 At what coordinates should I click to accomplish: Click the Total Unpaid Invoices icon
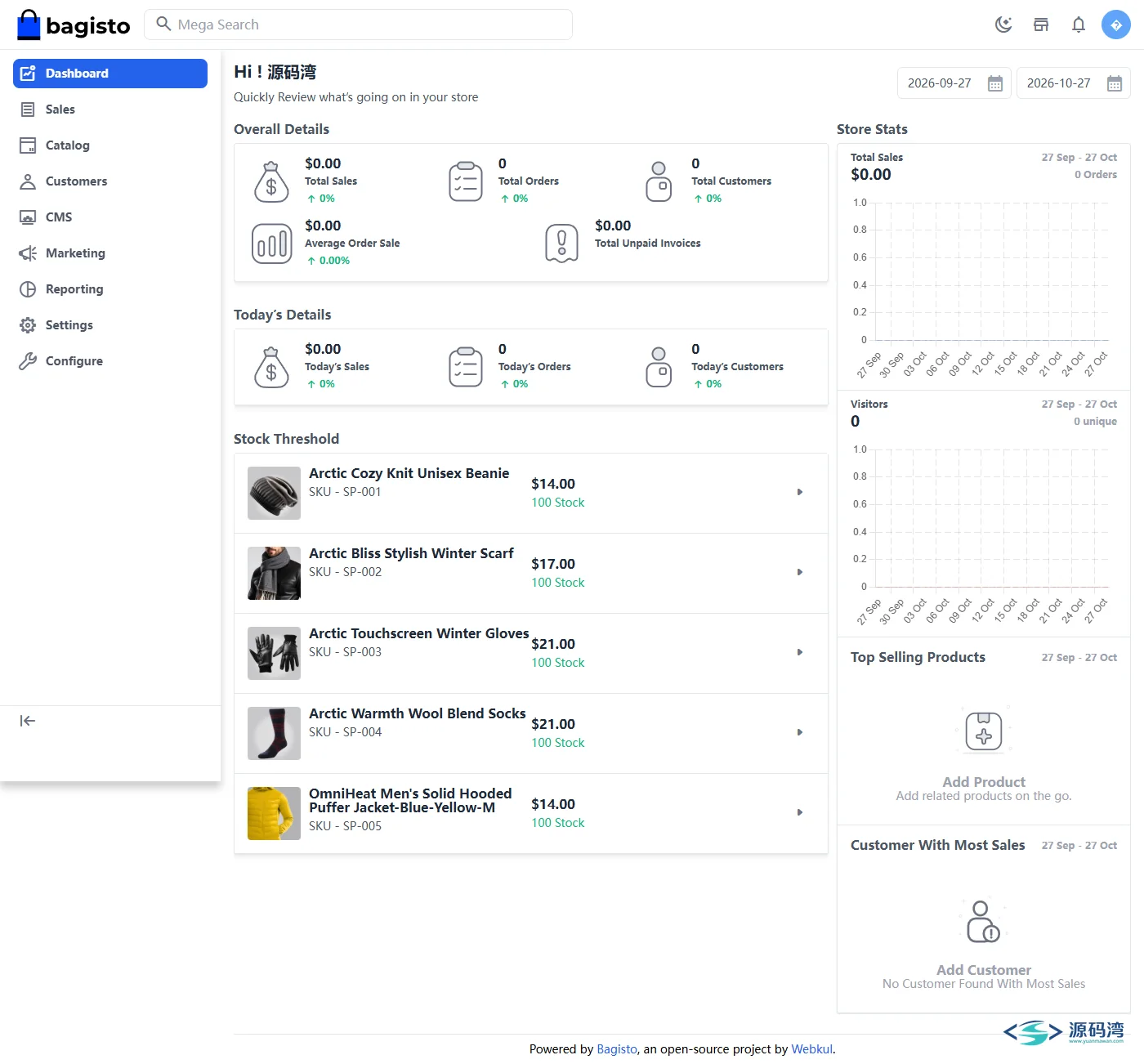[561, 244]
